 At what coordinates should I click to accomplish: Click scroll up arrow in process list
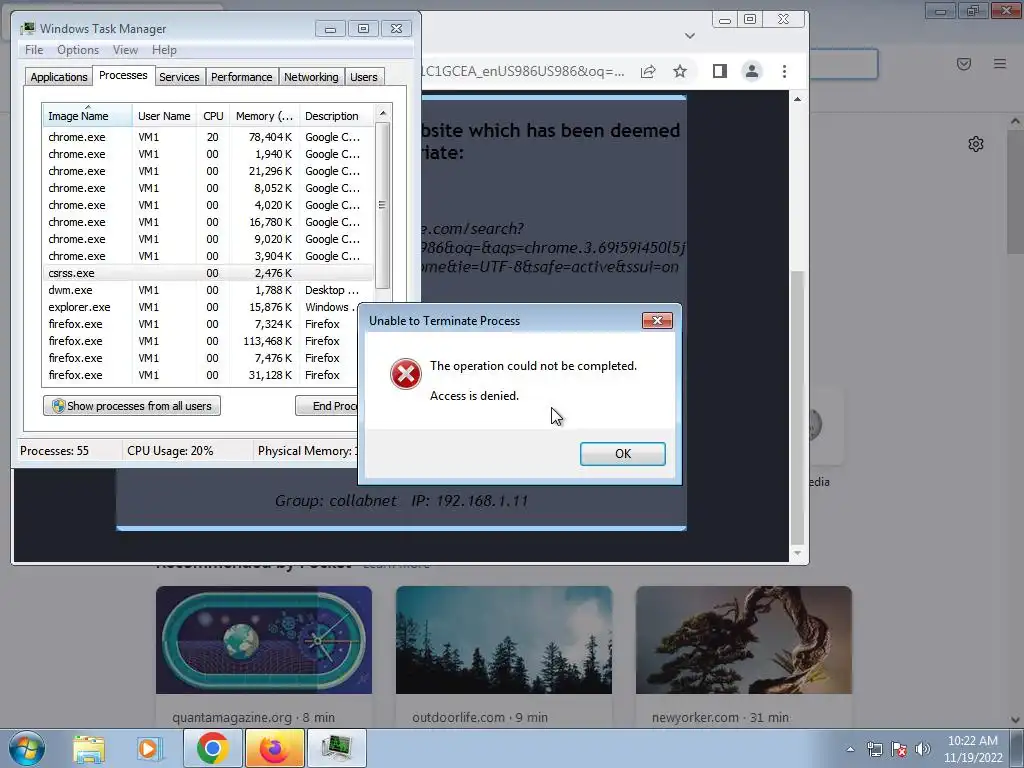(383, 113)
